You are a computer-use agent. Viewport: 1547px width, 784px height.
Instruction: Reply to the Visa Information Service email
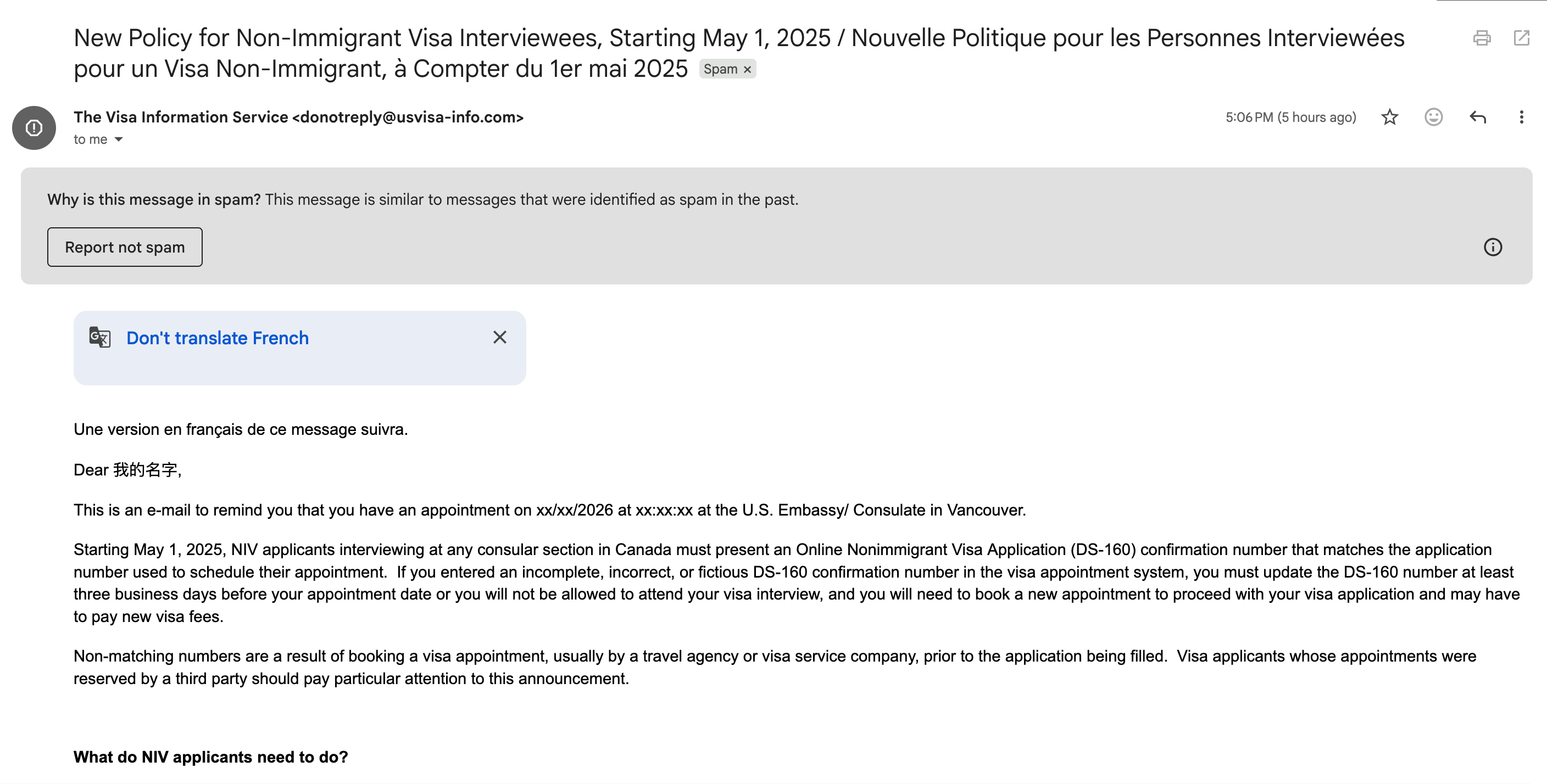pos(1477,117)
